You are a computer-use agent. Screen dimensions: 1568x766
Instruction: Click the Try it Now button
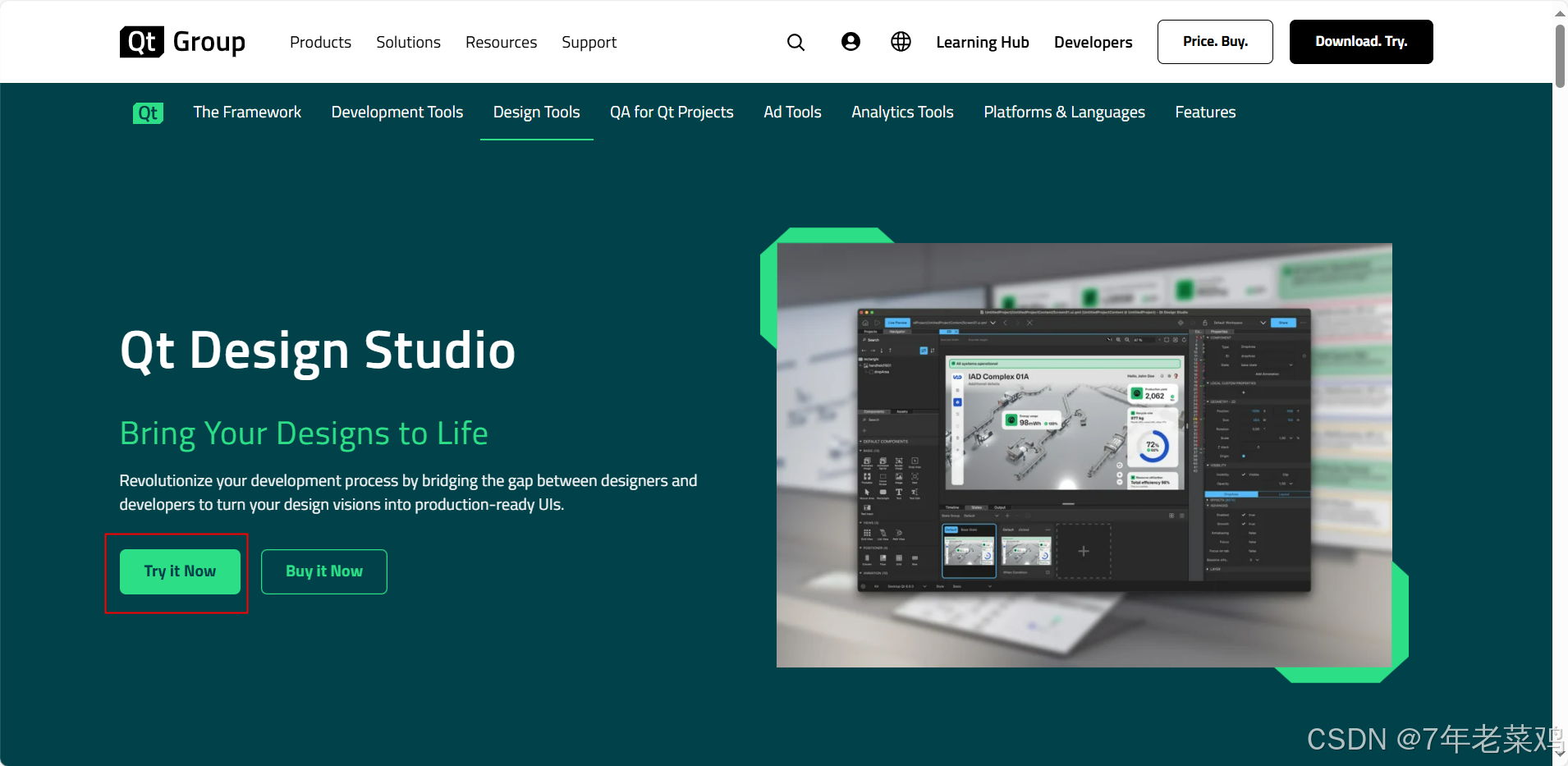click(180, 571)
